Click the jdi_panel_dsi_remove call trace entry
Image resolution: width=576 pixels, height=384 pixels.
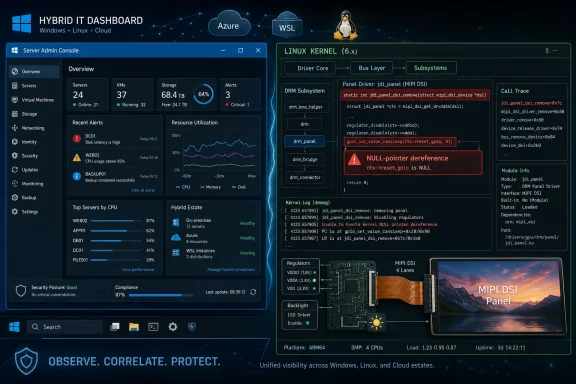pos(531,103)
